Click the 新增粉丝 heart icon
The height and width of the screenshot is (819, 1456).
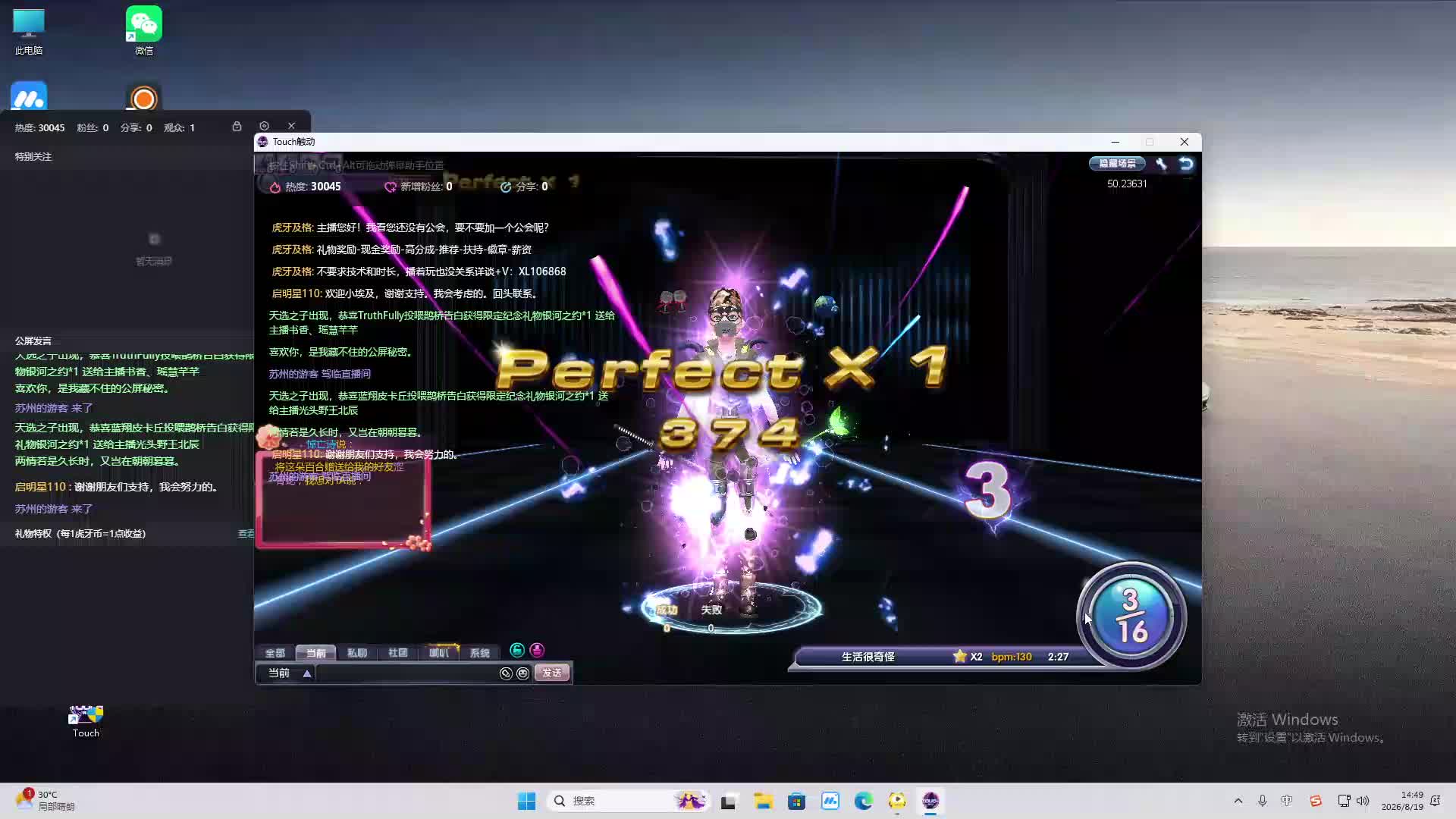tap(390, 187)
